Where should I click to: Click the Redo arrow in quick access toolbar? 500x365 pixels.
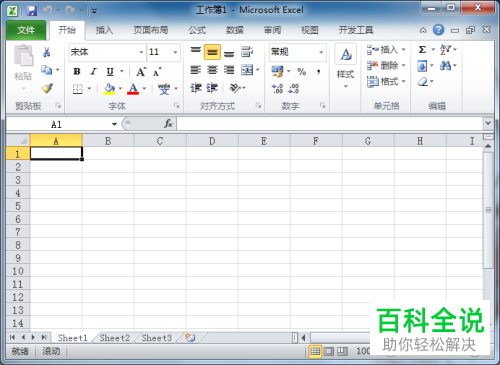click(70, 11)
